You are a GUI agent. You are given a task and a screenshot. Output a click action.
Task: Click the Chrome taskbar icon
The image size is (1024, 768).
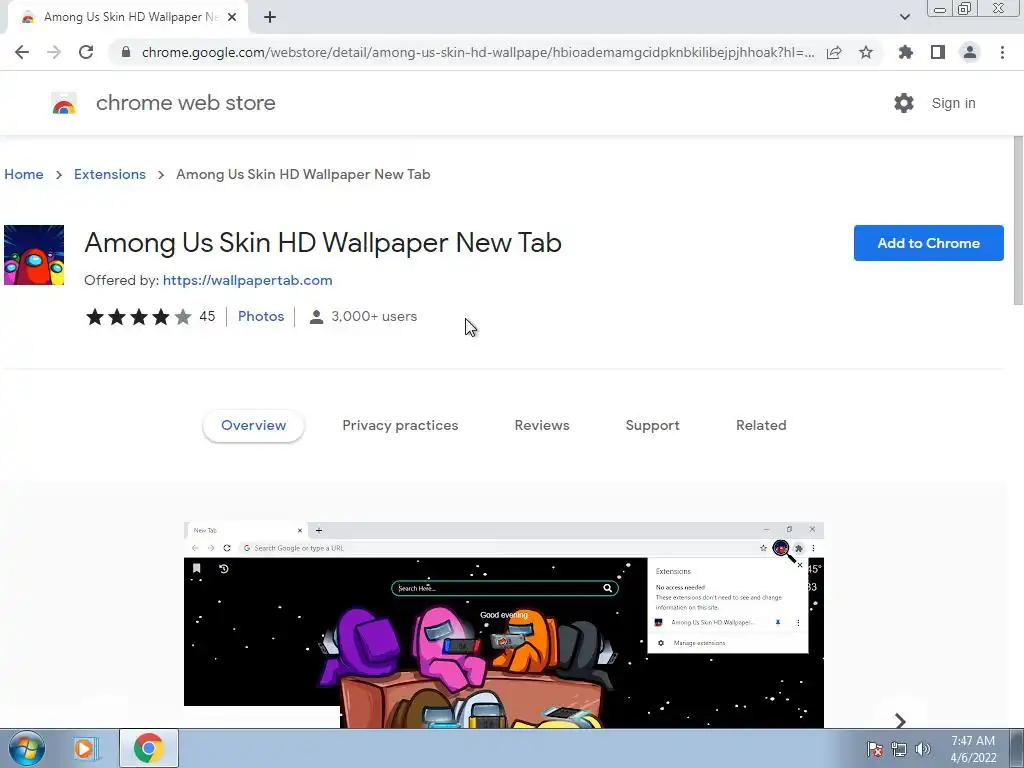click(149, 748)
